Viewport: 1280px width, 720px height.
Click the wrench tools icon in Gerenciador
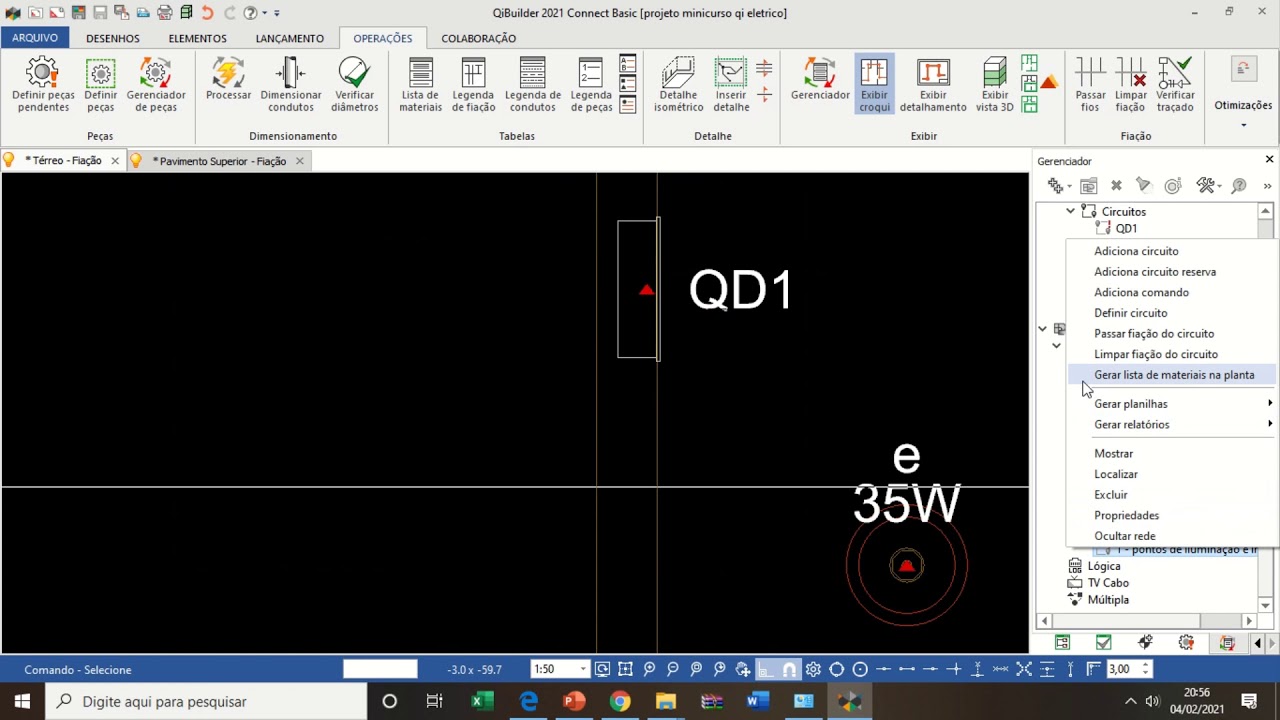(x=1205, y=186)
